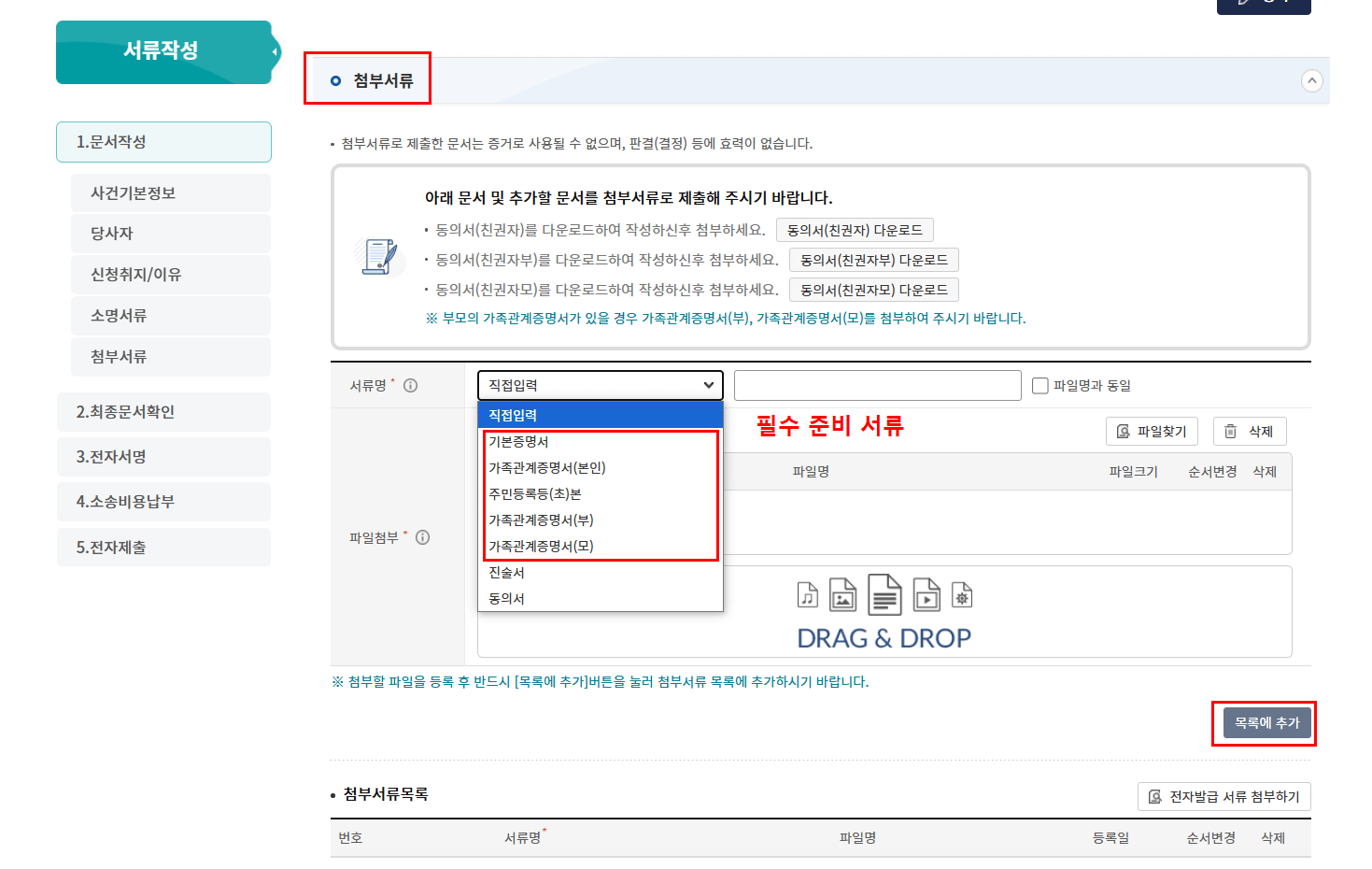Collapse the 첨부서류 section via top chevron
1372x869 pixels.
(1313, 81)
